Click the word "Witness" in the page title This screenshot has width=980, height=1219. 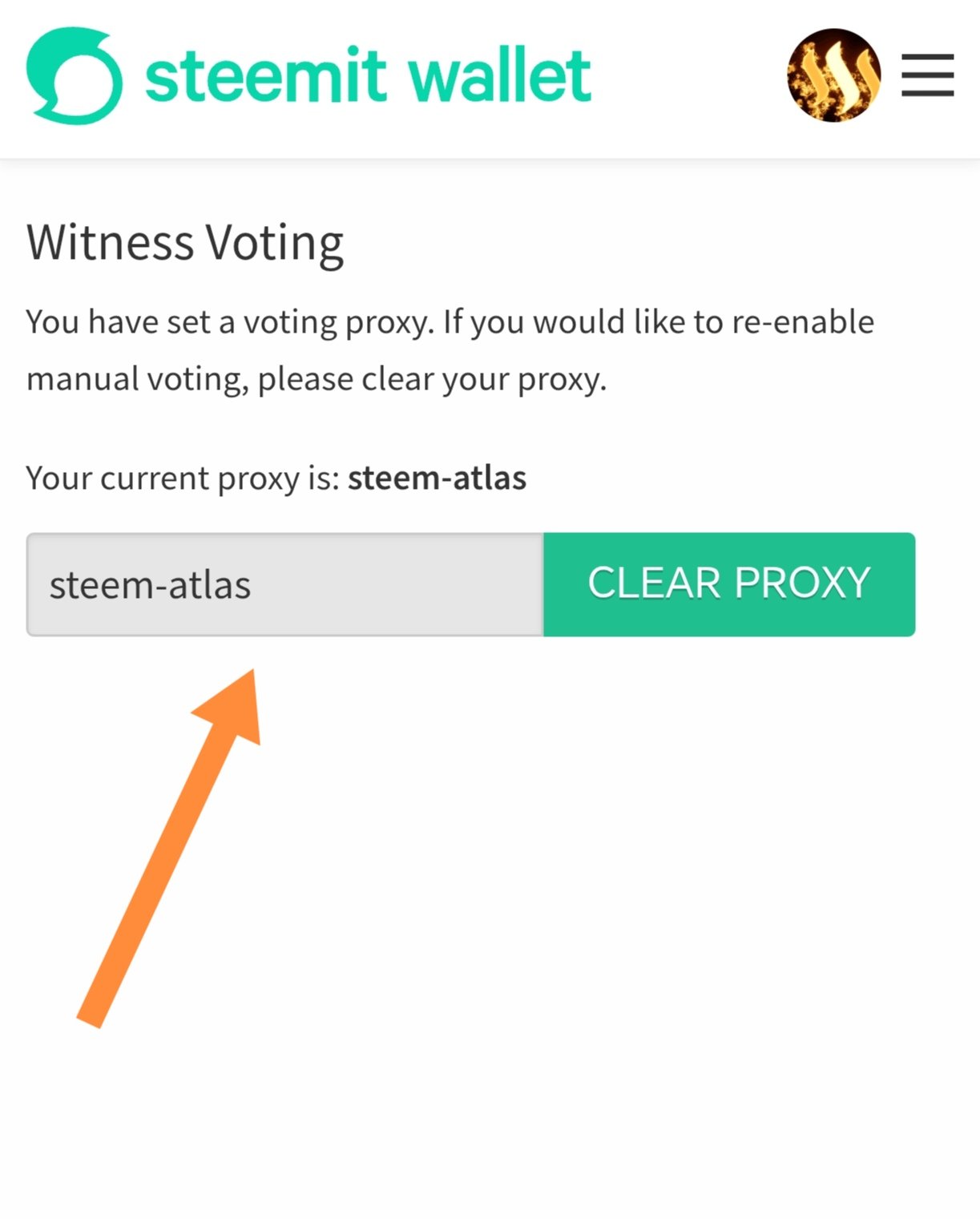(111, 242)
